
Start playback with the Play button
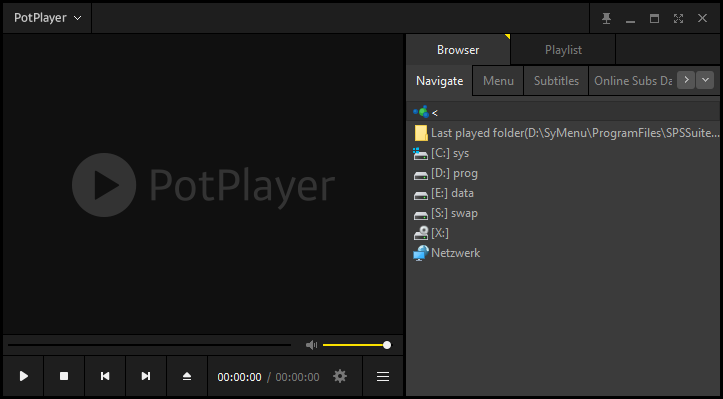pos(24,376)
